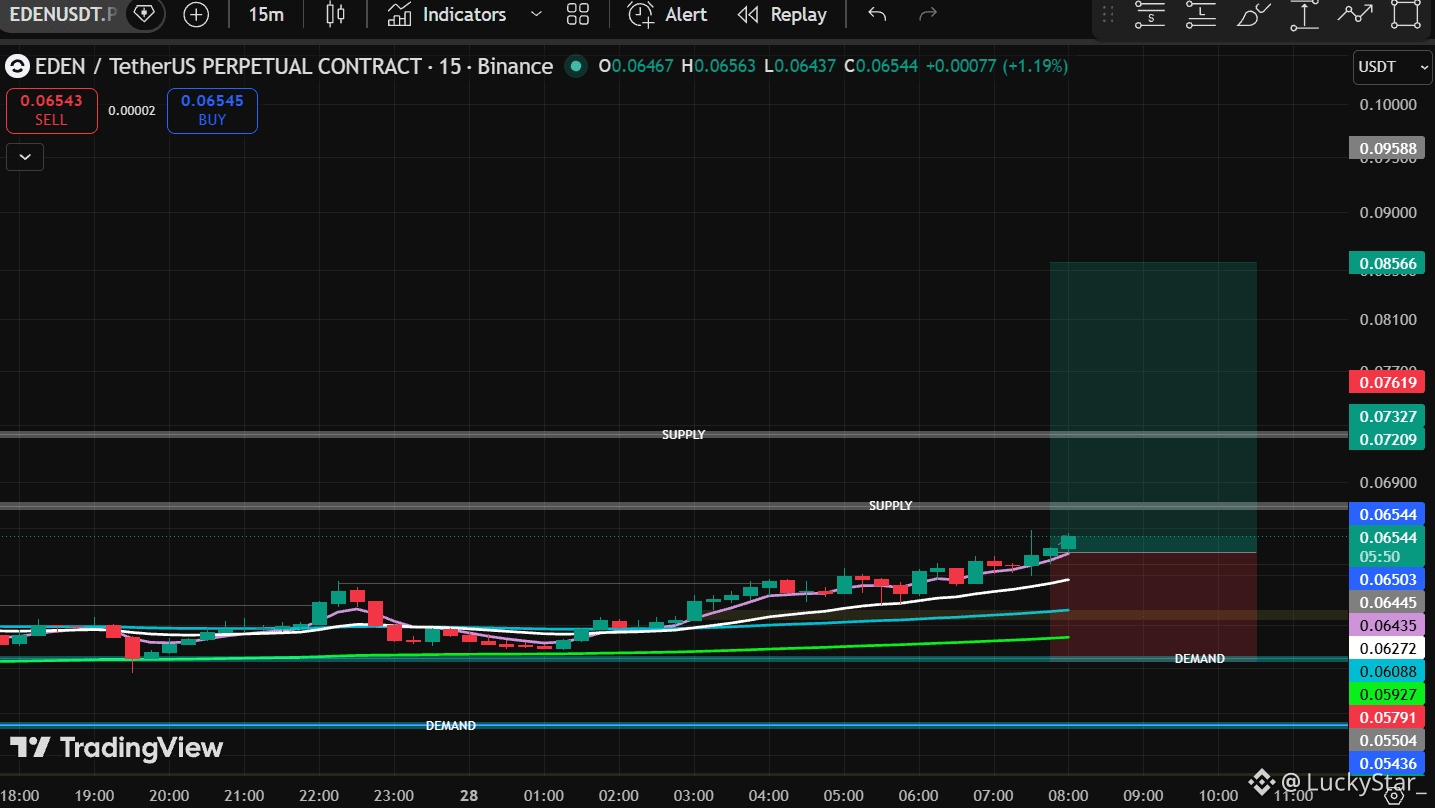1435x808 pixels.
Task: Open the Indicators dialog
Action: pos(447,14)
